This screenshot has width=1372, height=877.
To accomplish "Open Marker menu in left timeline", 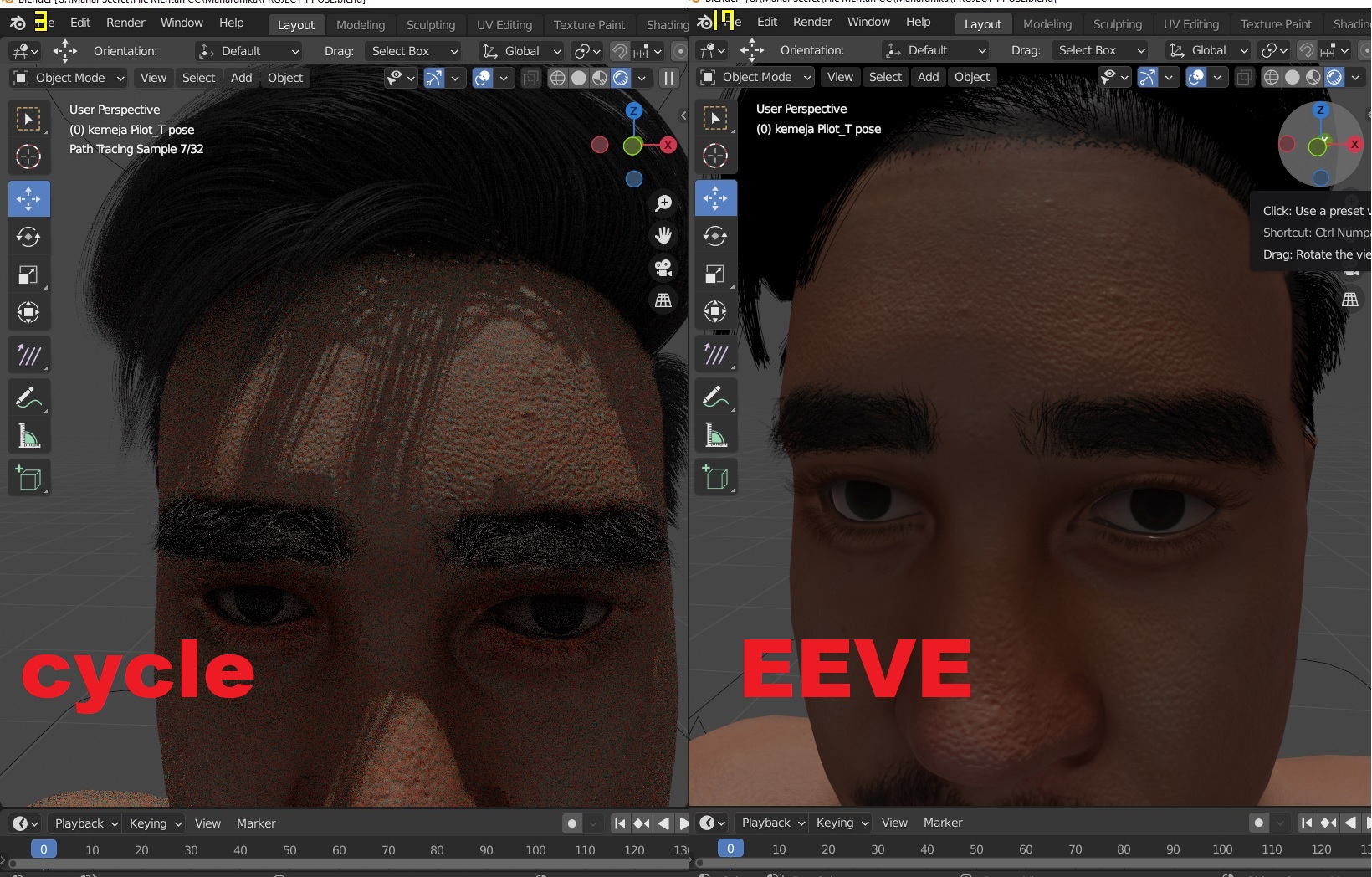I will 256,823.
